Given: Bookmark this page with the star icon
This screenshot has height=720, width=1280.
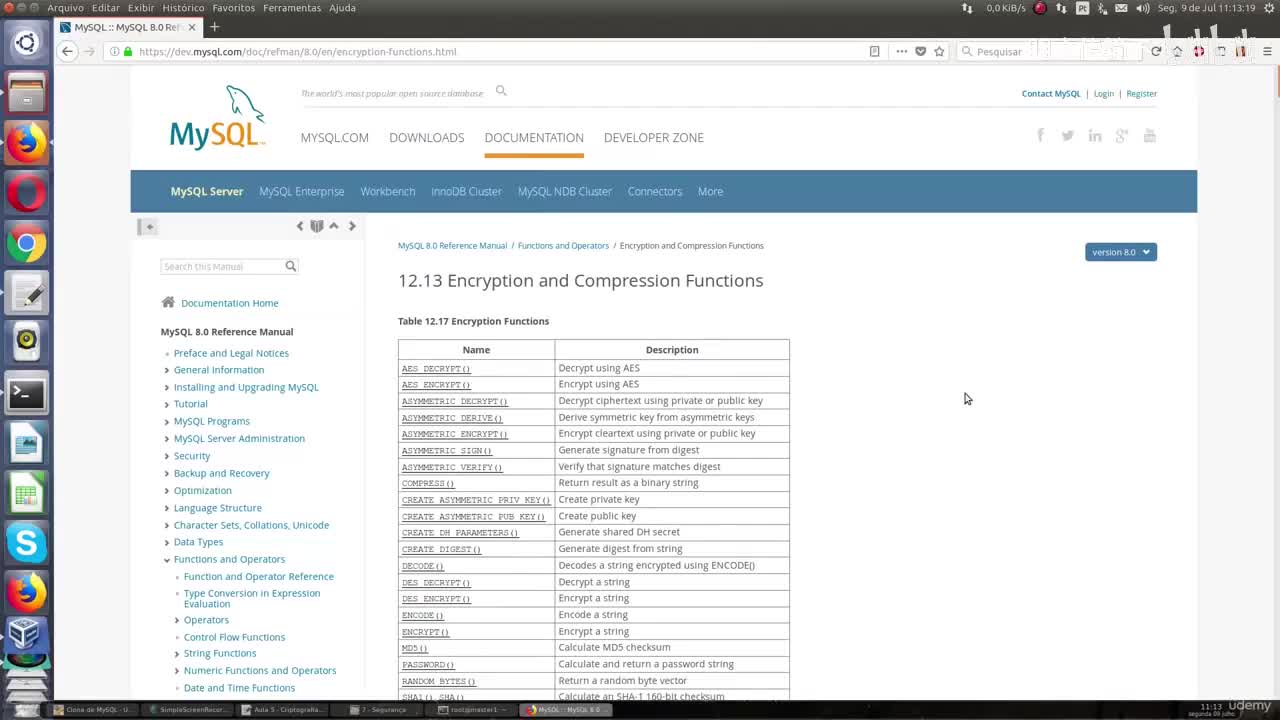Looking at the screenshot, I should tap(939, 51).
